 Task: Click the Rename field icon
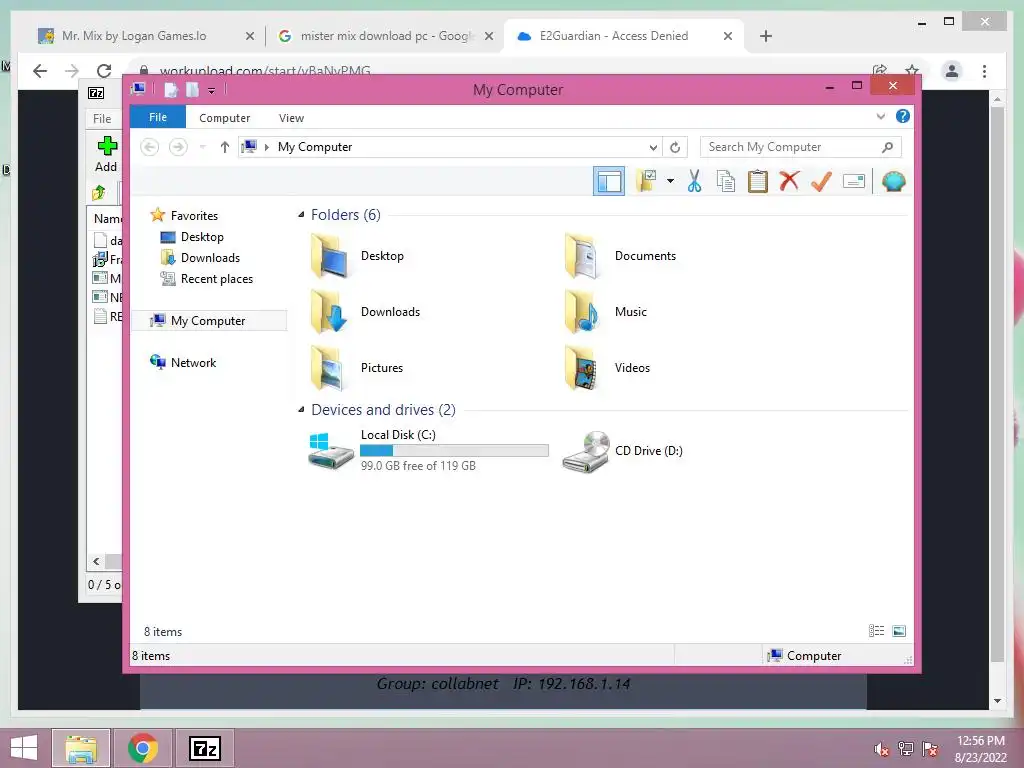click(854, 181)
